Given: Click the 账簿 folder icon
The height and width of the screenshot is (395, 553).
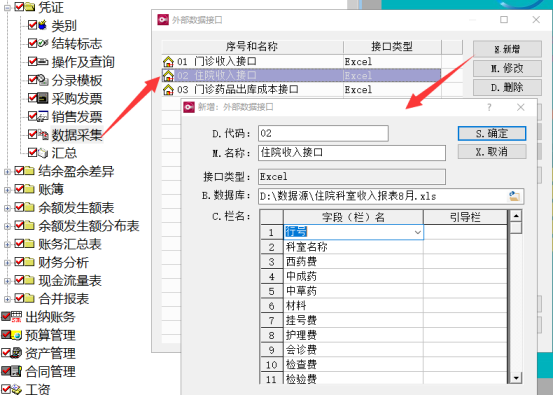Looking at the screenshot, I should 30,189.
